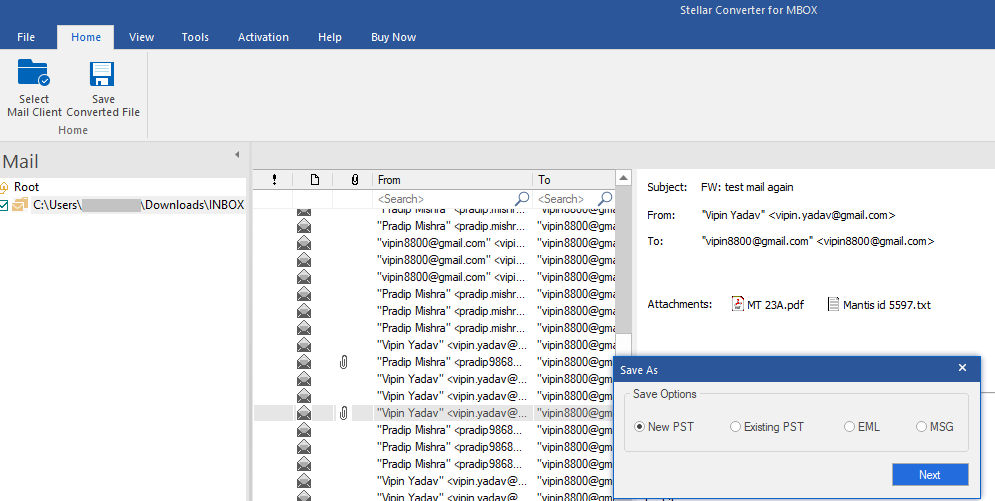
Task: Click the scroll up arrow of mail list
Action: click(x=623, y=178)
